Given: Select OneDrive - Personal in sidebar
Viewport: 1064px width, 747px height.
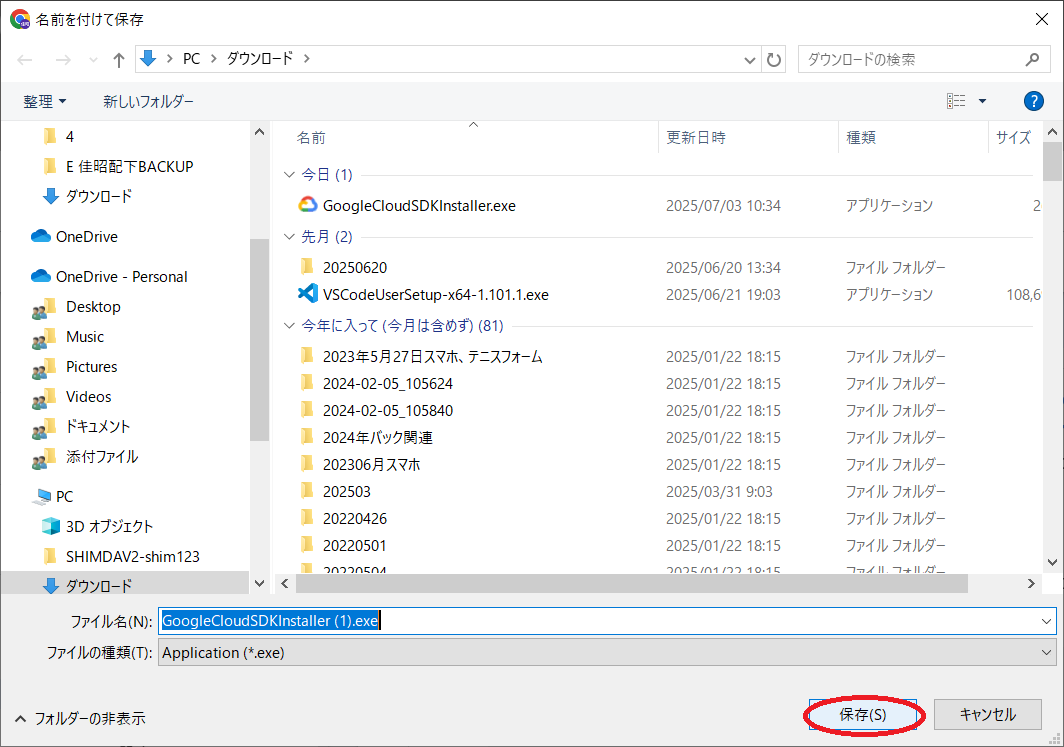Looking at the screenshot, I should click(121, 277).
